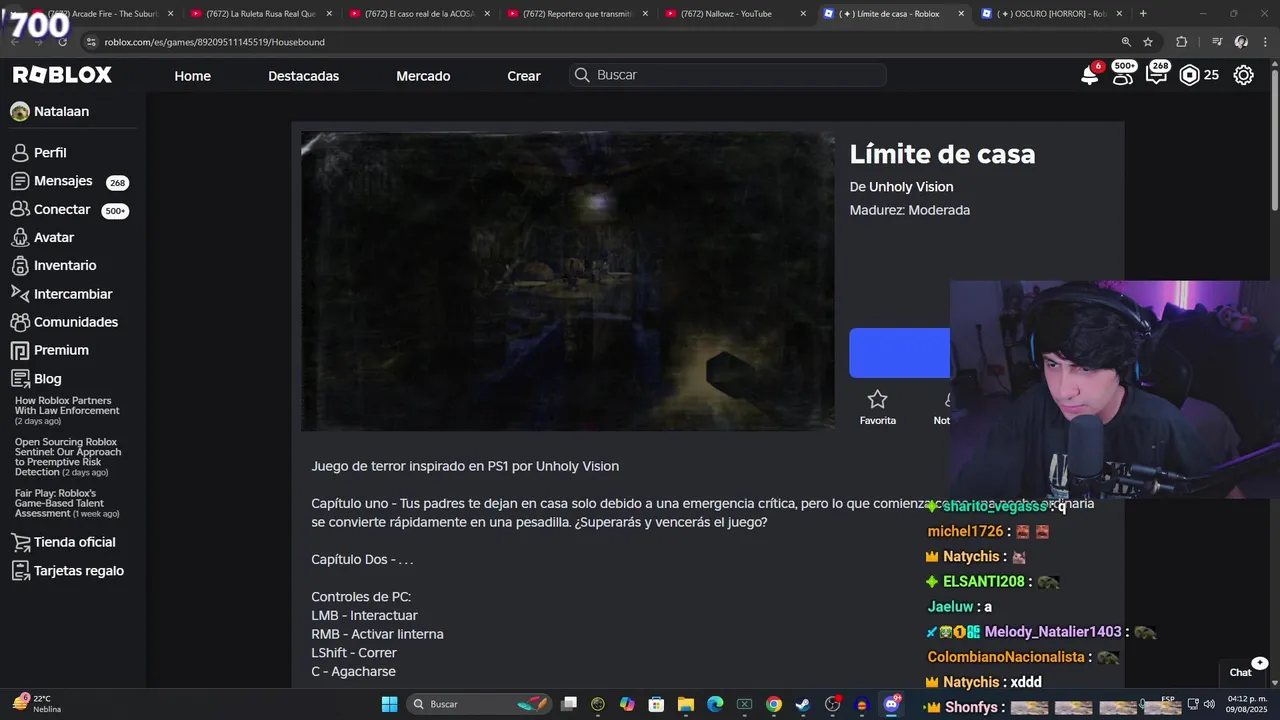Go to Home in Roblox navigation
The height and width of the screenshot is (720, 1280).
[x=192, y=76]
